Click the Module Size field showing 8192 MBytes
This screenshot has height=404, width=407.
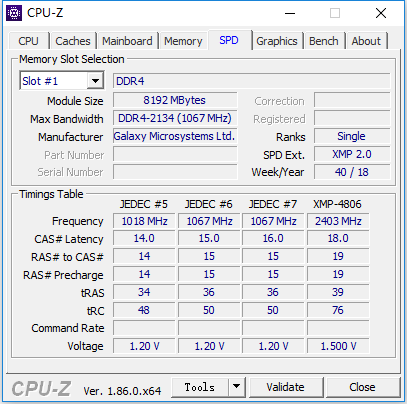[175, 100]
